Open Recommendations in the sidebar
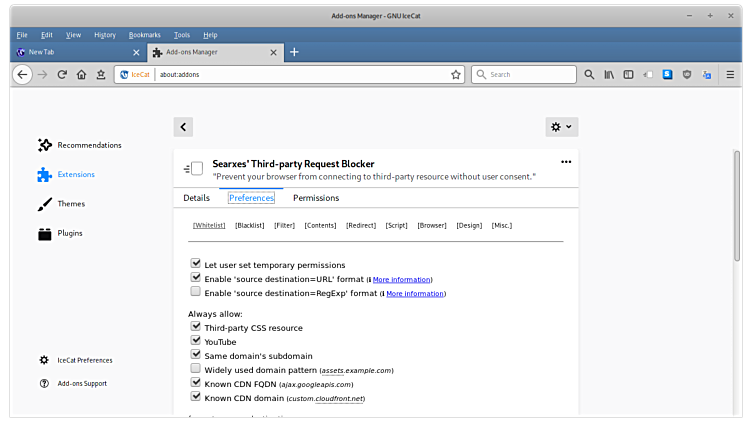 pyautogui.click(x=88, y=145)
